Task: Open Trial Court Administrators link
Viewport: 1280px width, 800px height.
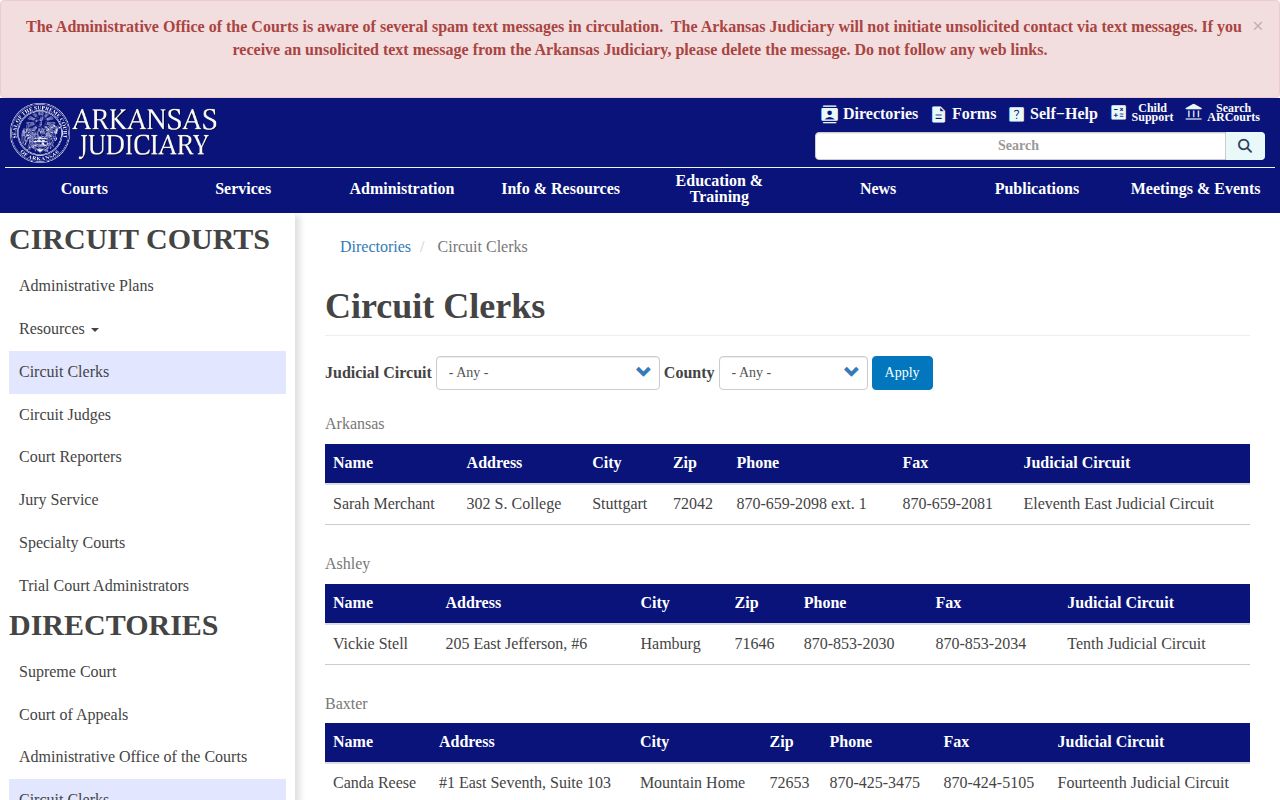Action: pyautogui.click(x=147, y=586)
